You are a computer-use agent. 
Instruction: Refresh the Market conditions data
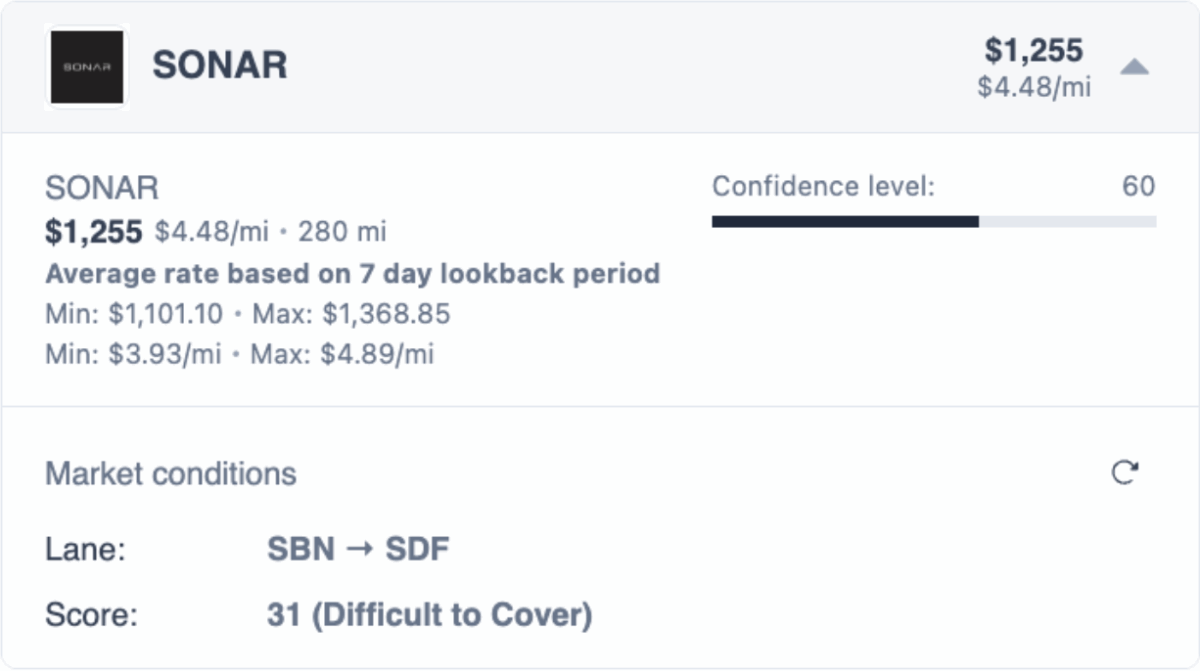coord(1125,472)
